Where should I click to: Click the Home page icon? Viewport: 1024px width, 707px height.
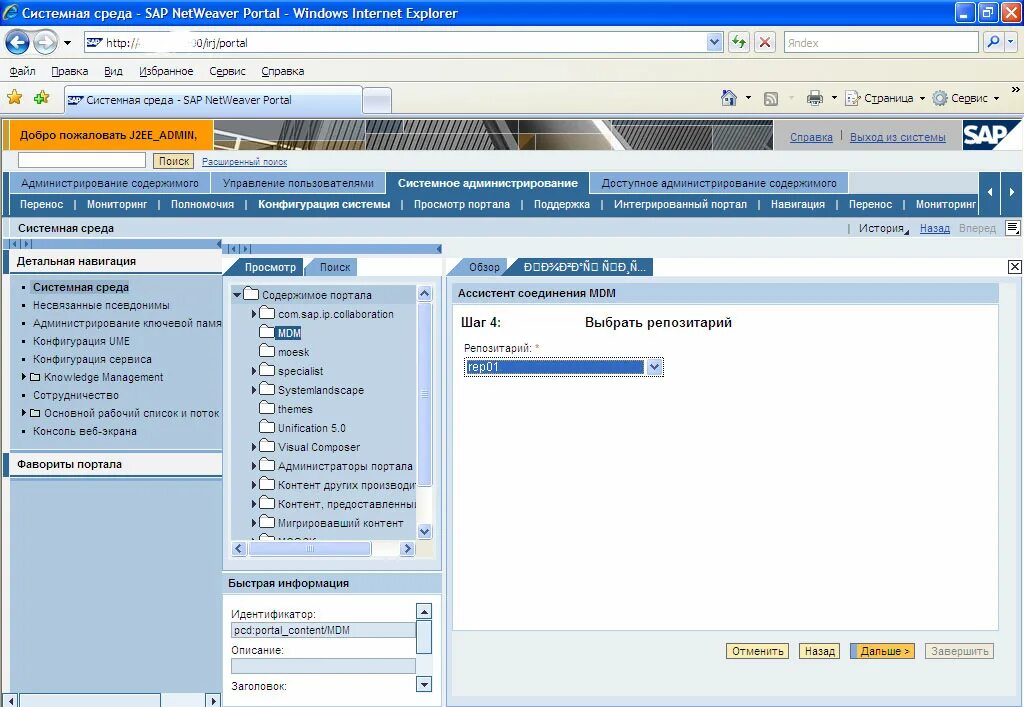[x=729, y=98]
